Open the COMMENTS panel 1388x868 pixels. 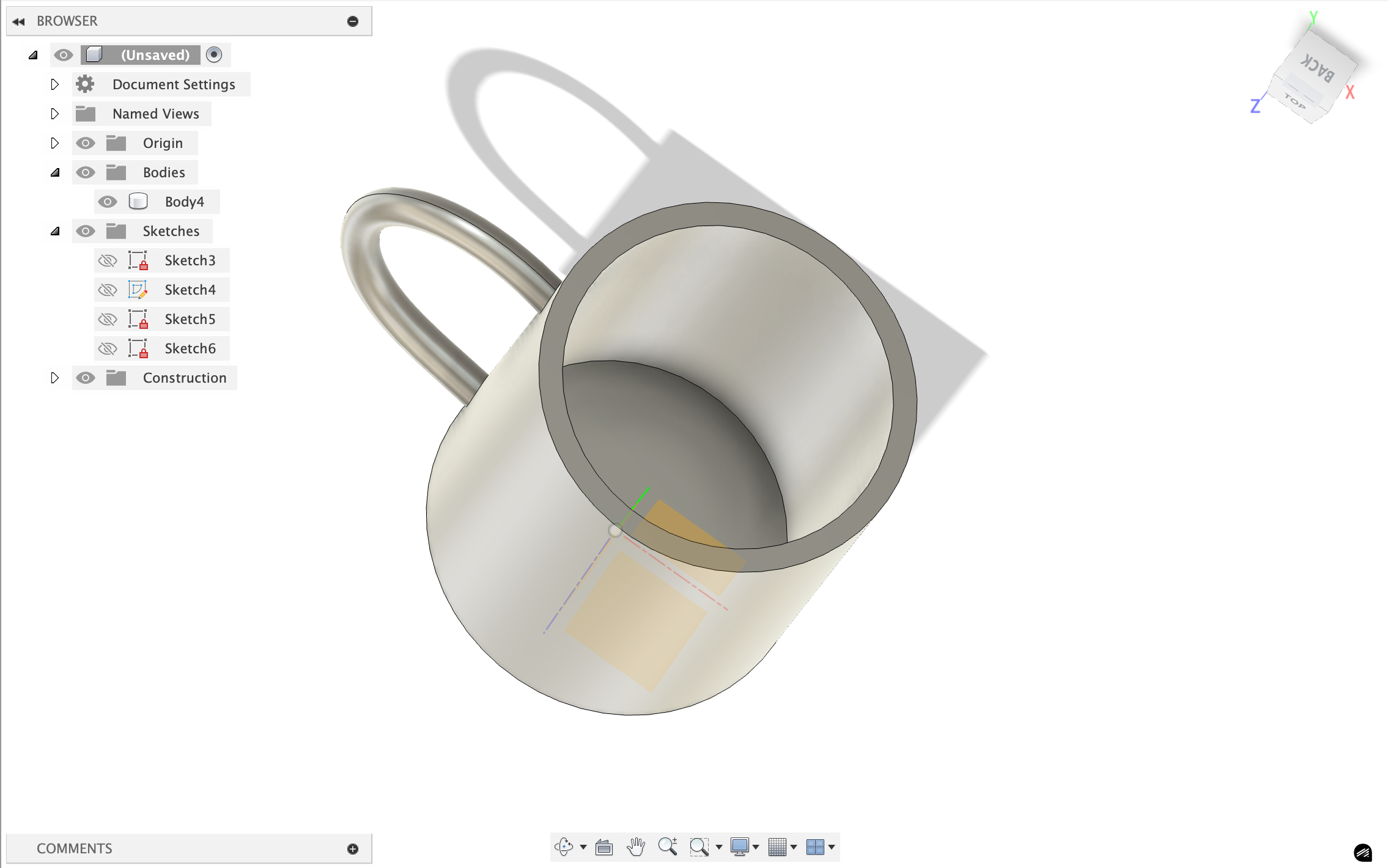(x=73, y=848)
